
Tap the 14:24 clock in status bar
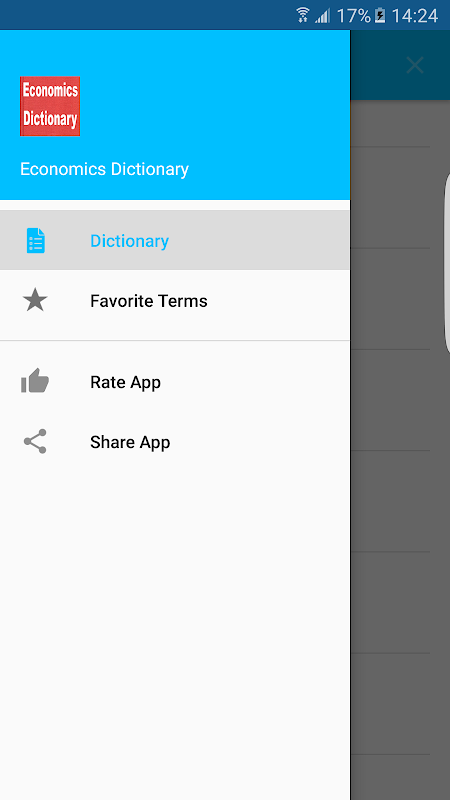[414, 16]
